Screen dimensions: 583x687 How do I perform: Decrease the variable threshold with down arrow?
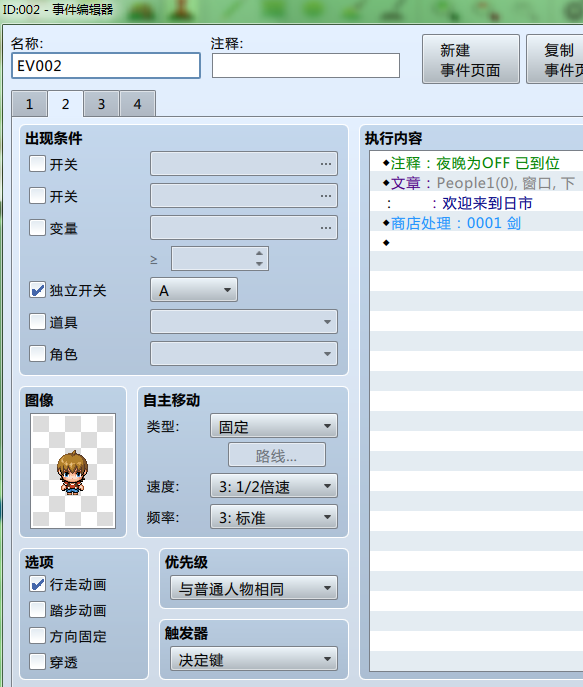tap(259, 264)
